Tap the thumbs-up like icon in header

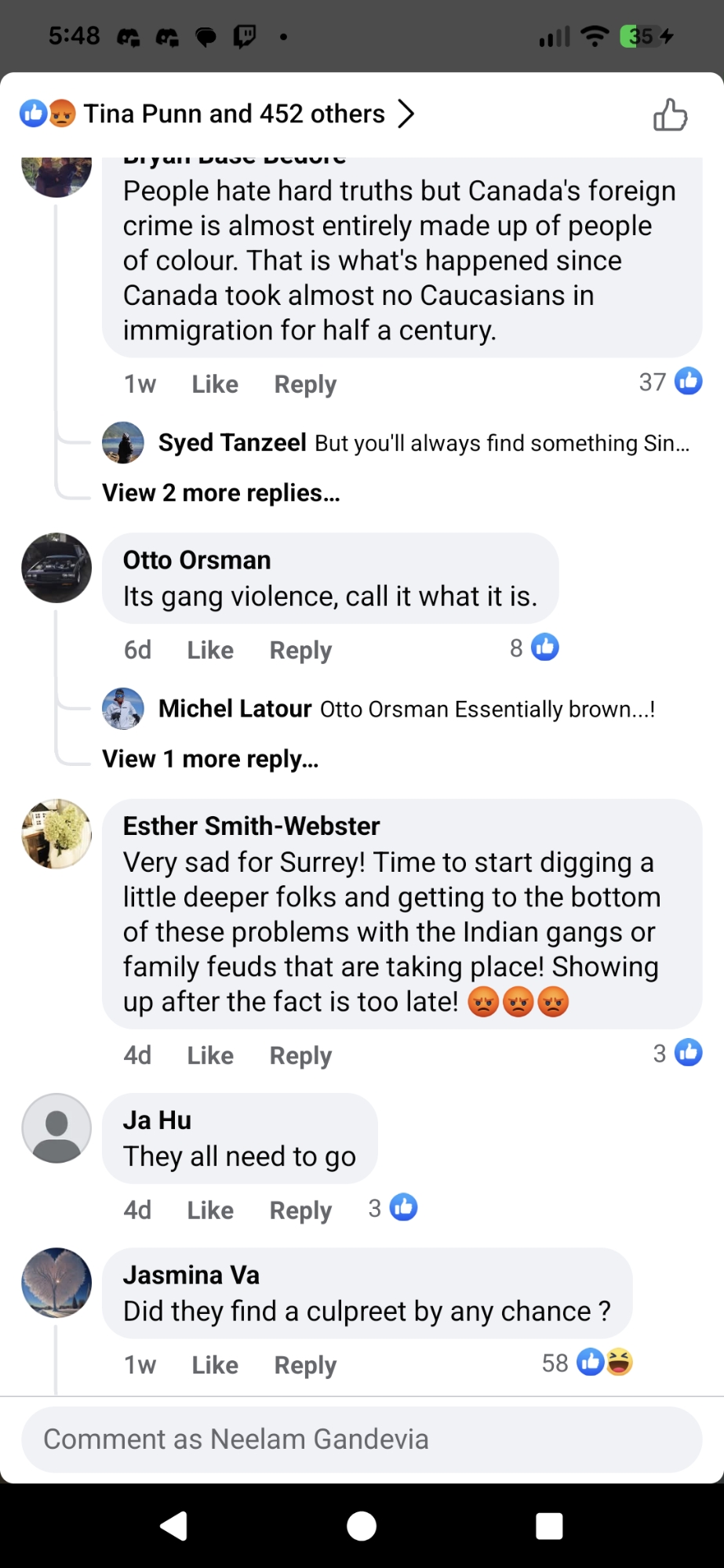point(670,115)
